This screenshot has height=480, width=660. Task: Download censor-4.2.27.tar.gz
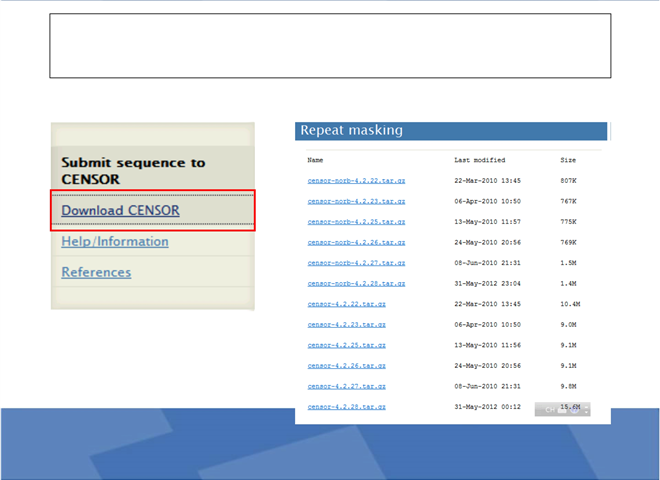(x=346, y=386)
